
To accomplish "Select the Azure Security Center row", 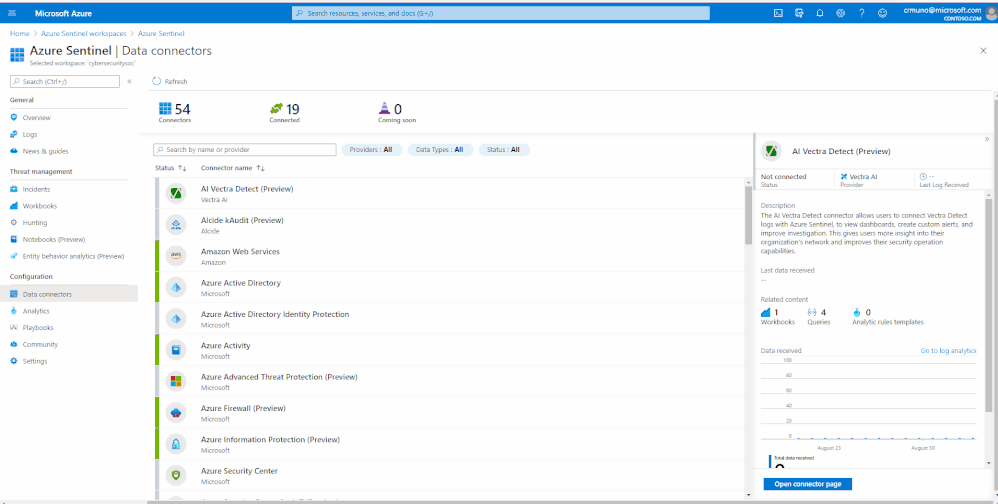I will tap(449, 475).
